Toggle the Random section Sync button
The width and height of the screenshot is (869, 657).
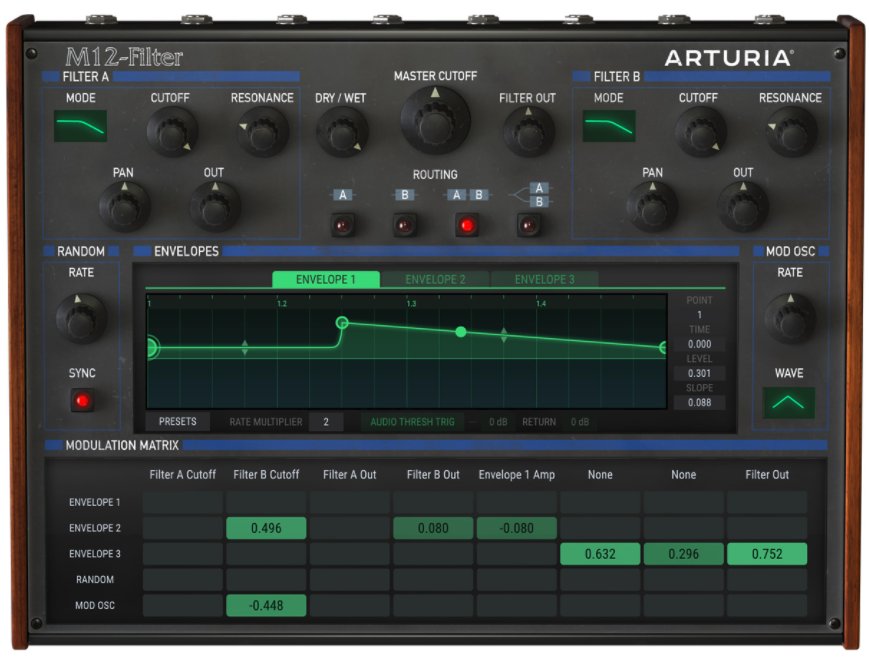pos(82,398)
